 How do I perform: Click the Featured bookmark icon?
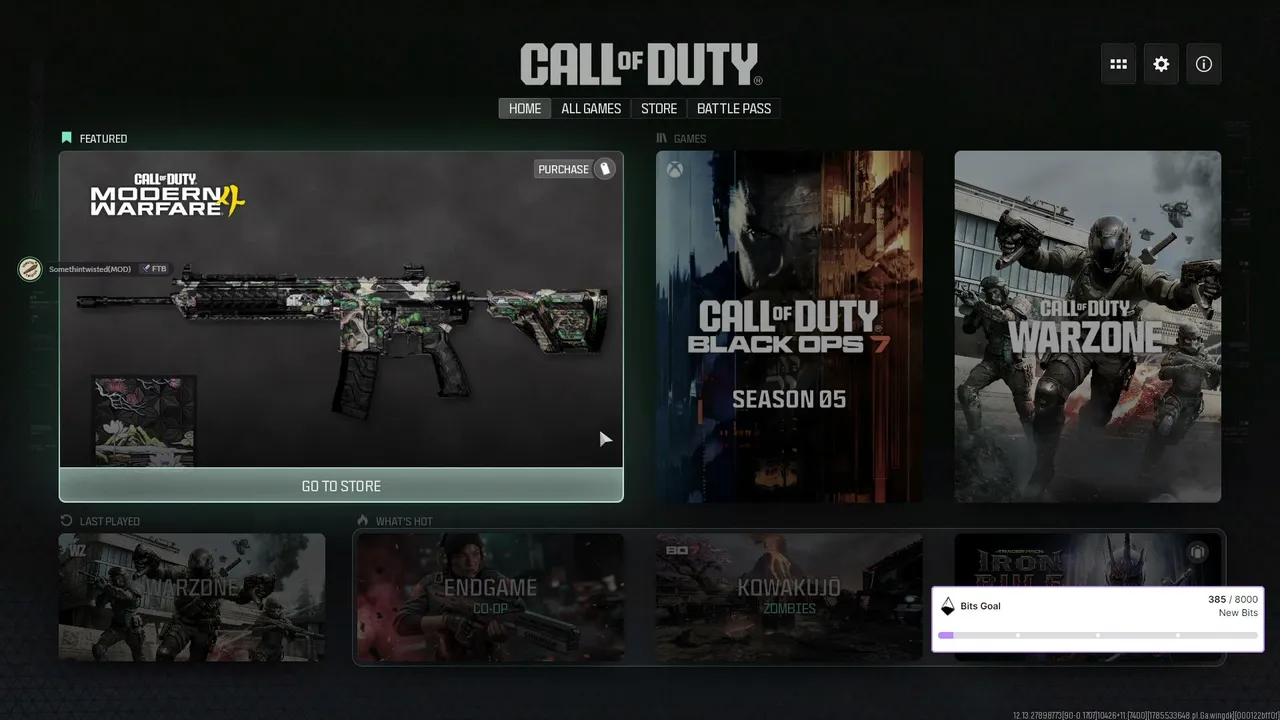tap(66, 138)
